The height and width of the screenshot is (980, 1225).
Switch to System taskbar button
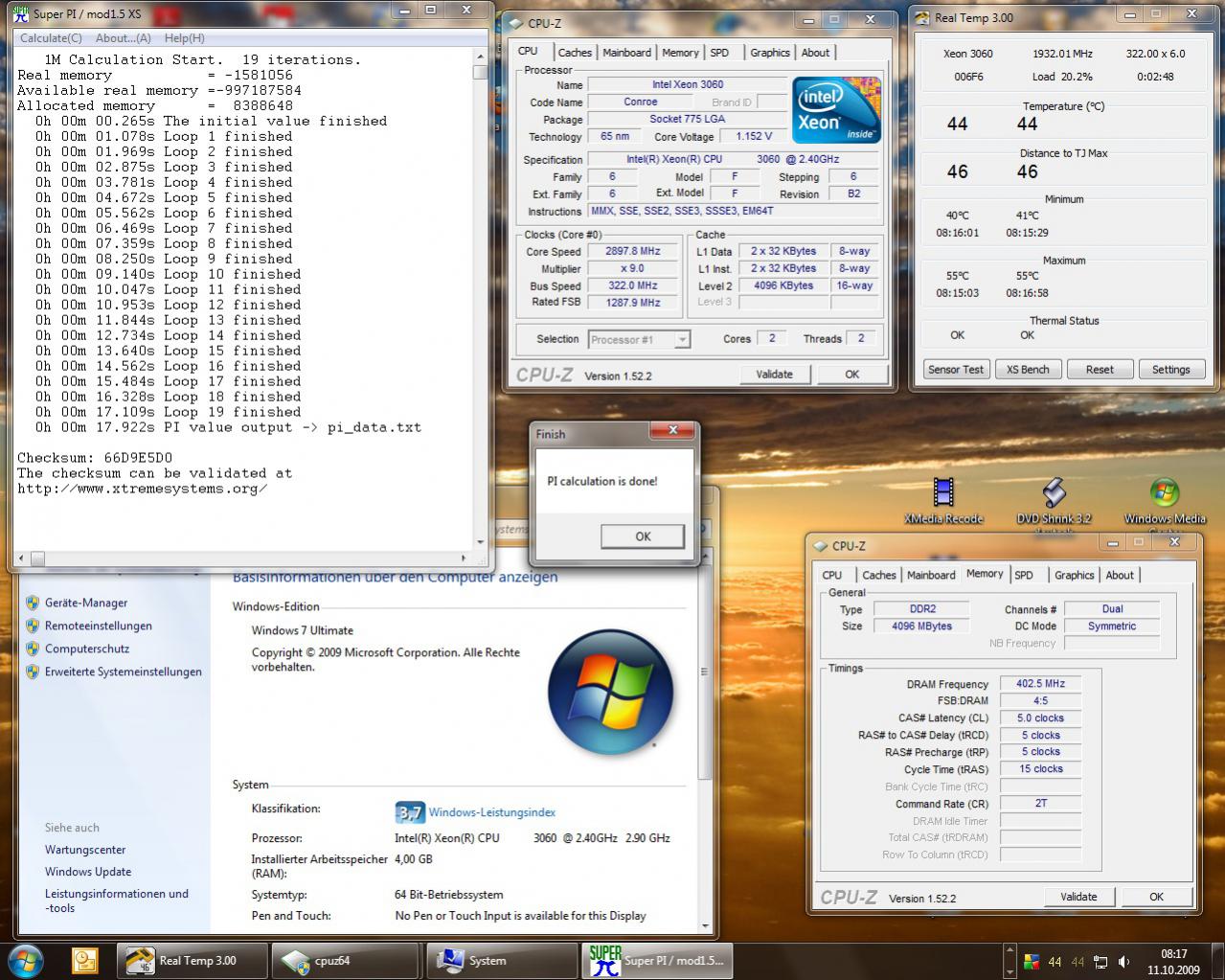[500, 960]
